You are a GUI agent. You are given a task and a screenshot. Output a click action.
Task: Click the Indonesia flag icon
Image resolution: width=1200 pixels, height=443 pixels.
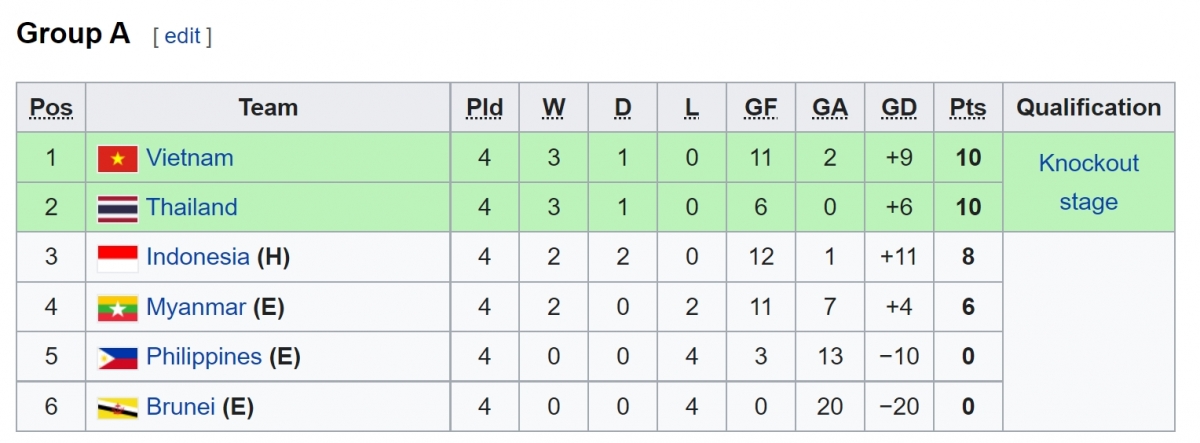point(117,258)
